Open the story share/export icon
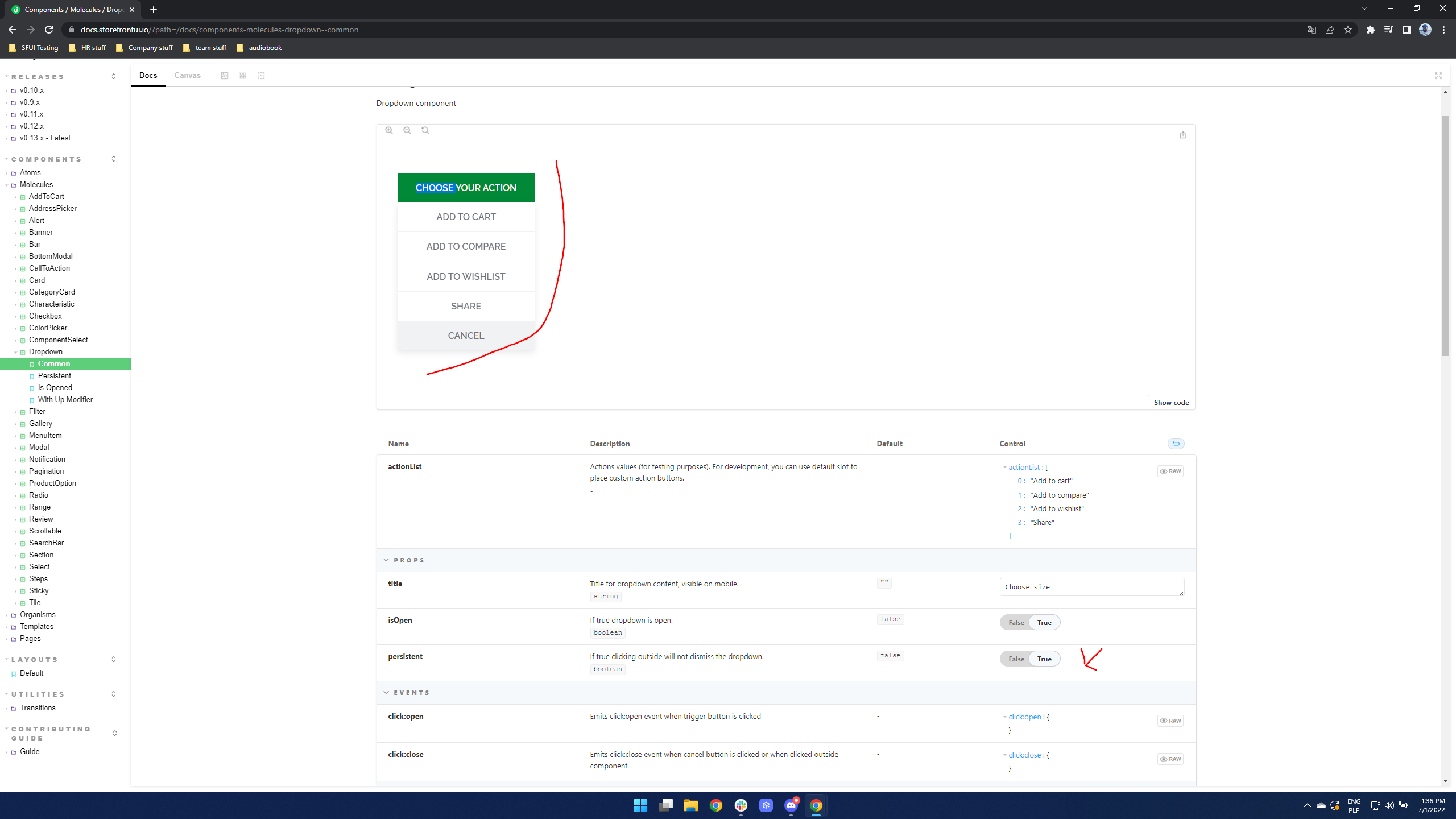 [x=1183, y=135]
